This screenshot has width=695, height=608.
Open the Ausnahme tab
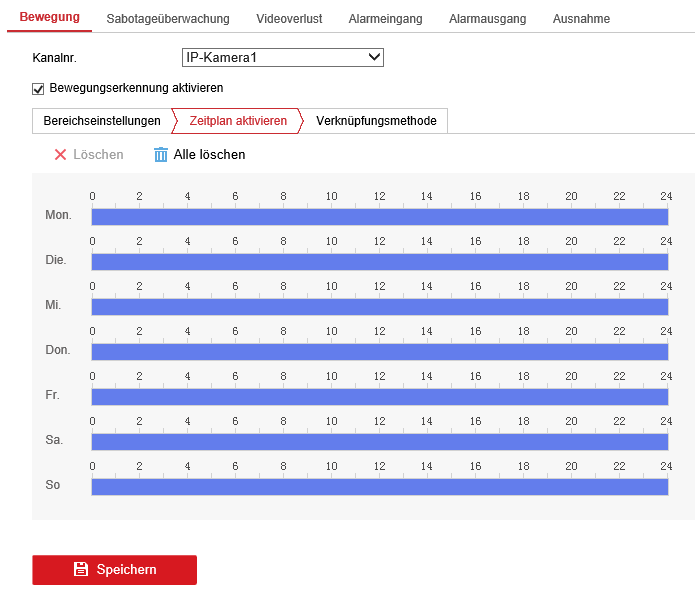click(x=581, y=19)
